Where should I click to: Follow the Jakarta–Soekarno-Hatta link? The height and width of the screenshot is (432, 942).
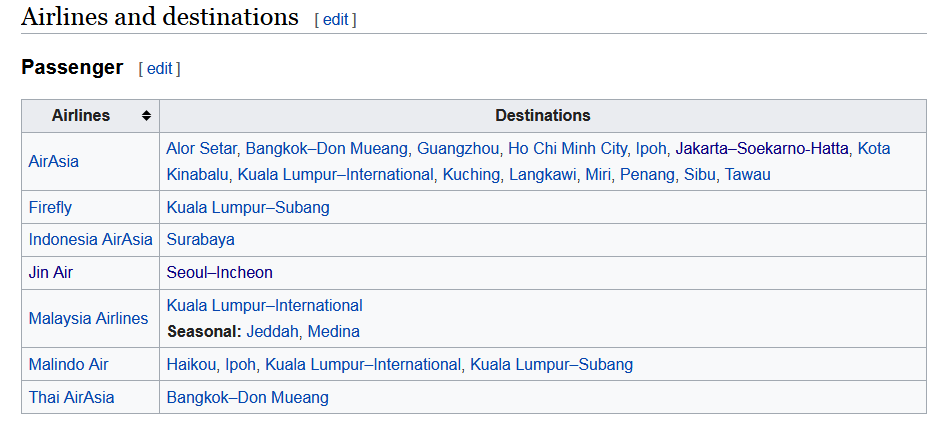762,148
